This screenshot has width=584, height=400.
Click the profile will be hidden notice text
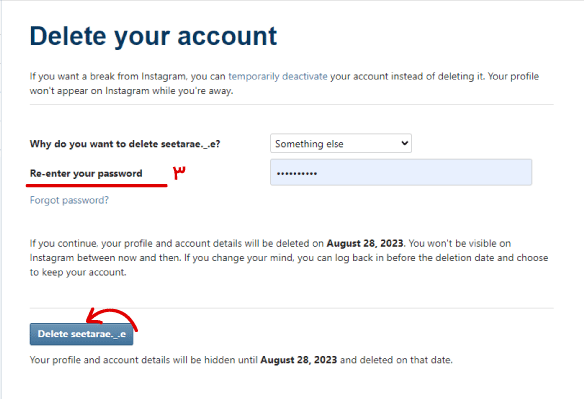pos(241,360)
